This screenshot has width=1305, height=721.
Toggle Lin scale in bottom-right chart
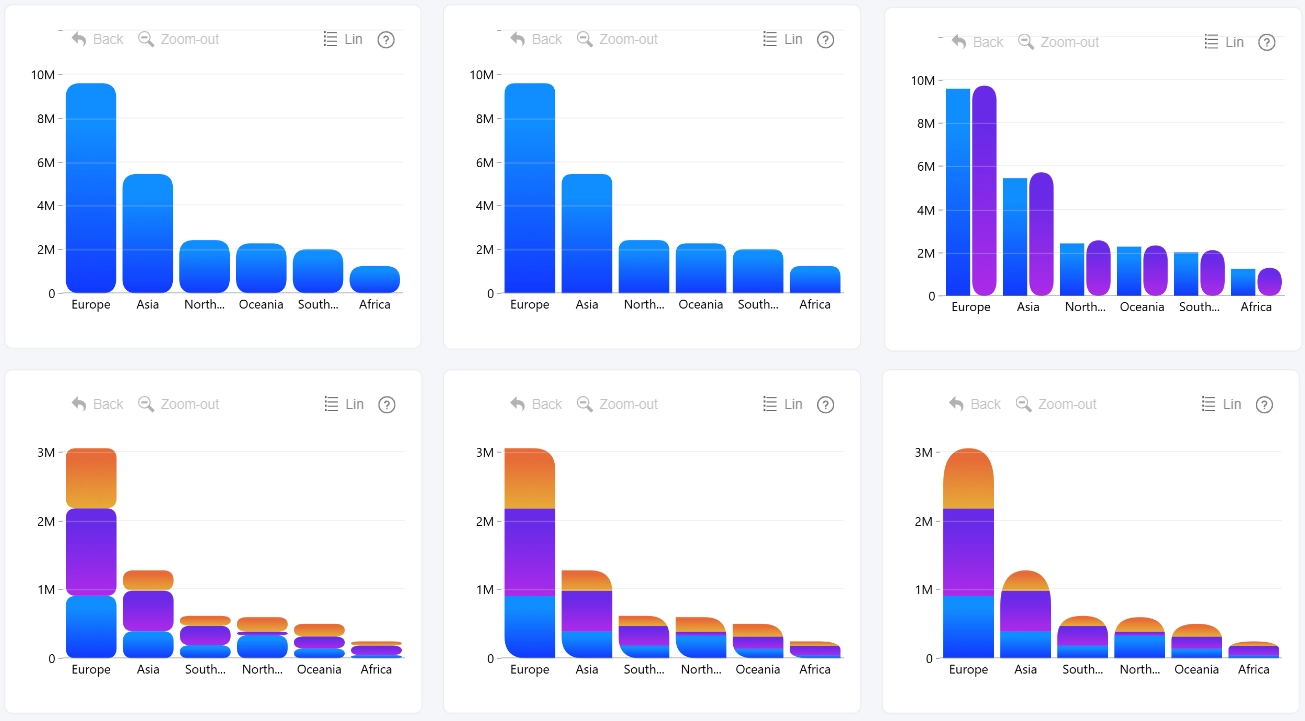coord(1221,404)
